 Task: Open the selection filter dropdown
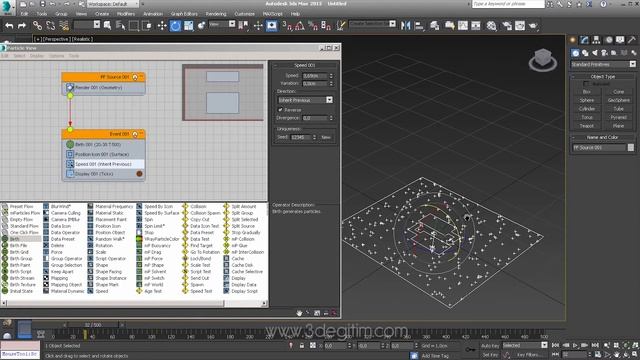pyautogui.click(x=87, y=24)
